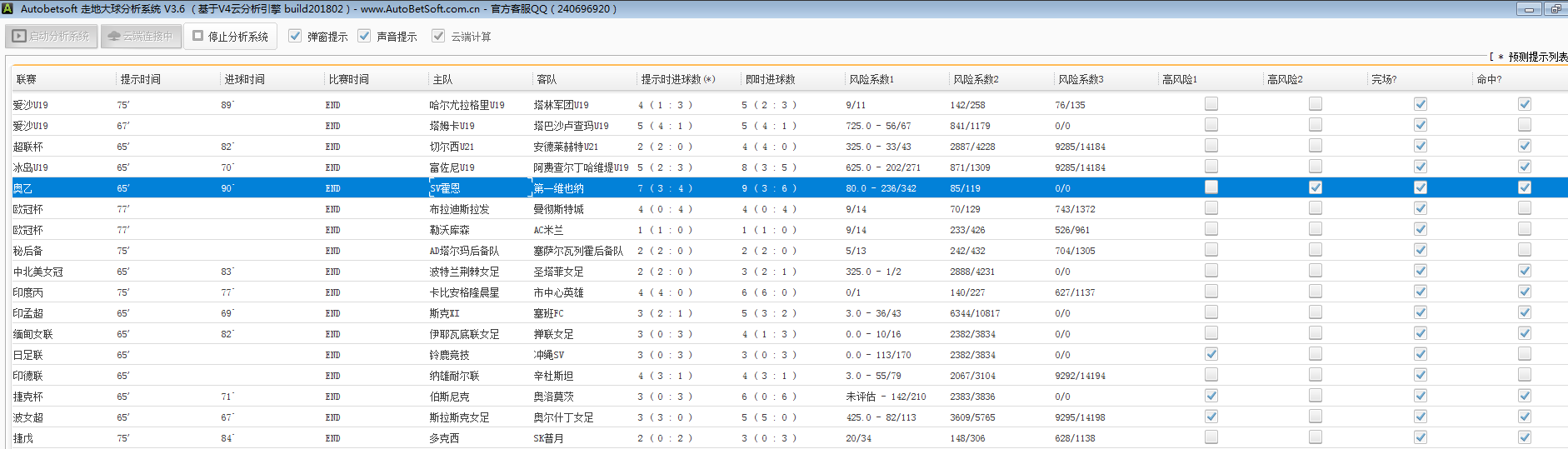1568x449 pixels.
Task: Check 高风险1 for the selected 奥乙 row
Action: [1211, 187]
